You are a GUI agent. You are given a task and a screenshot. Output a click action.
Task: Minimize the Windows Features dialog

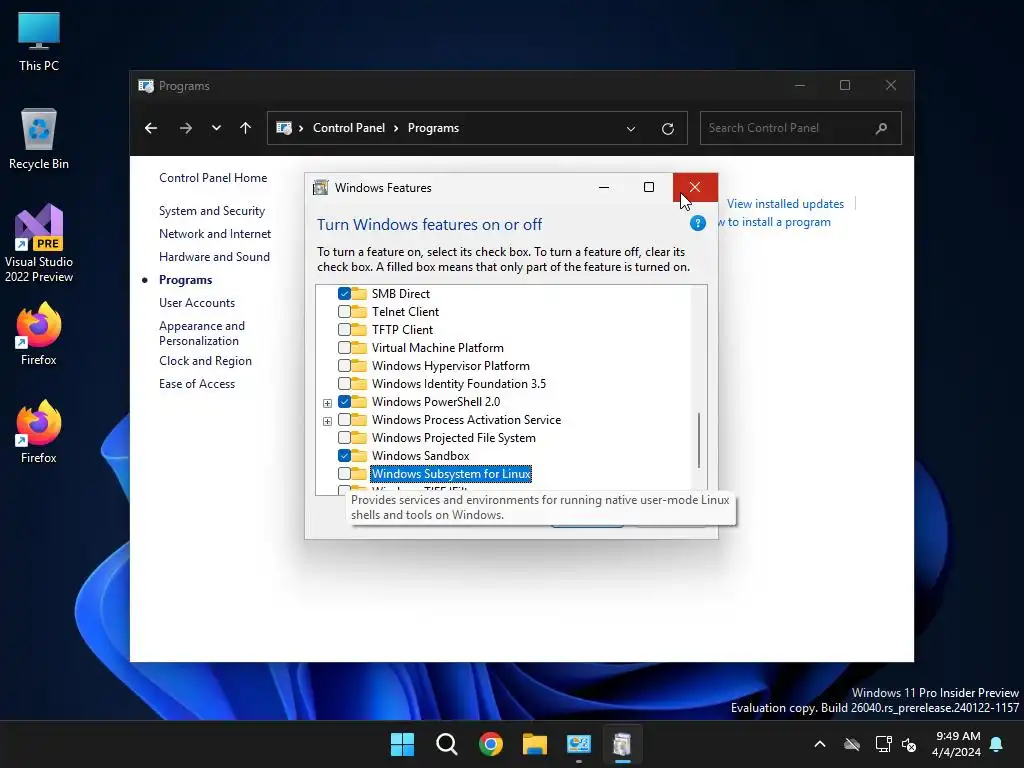[x=604, y=187]
